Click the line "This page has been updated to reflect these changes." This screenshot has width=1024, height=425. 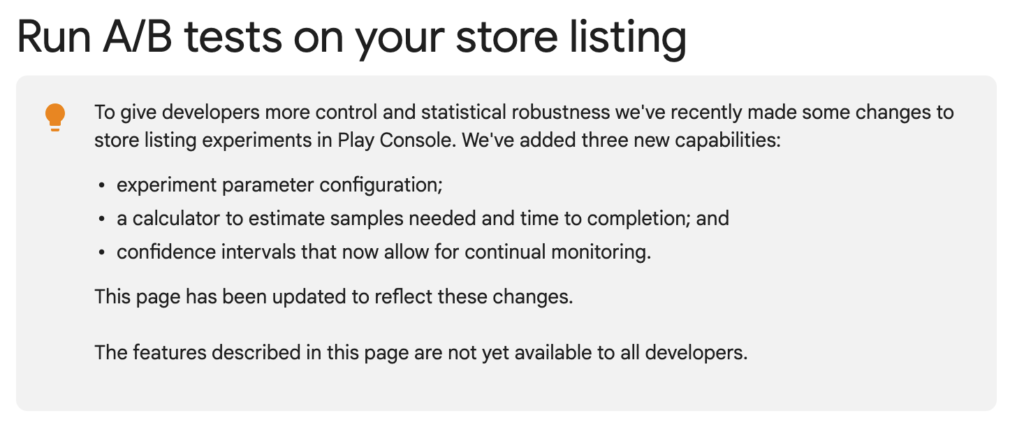[x=333, y=297]
